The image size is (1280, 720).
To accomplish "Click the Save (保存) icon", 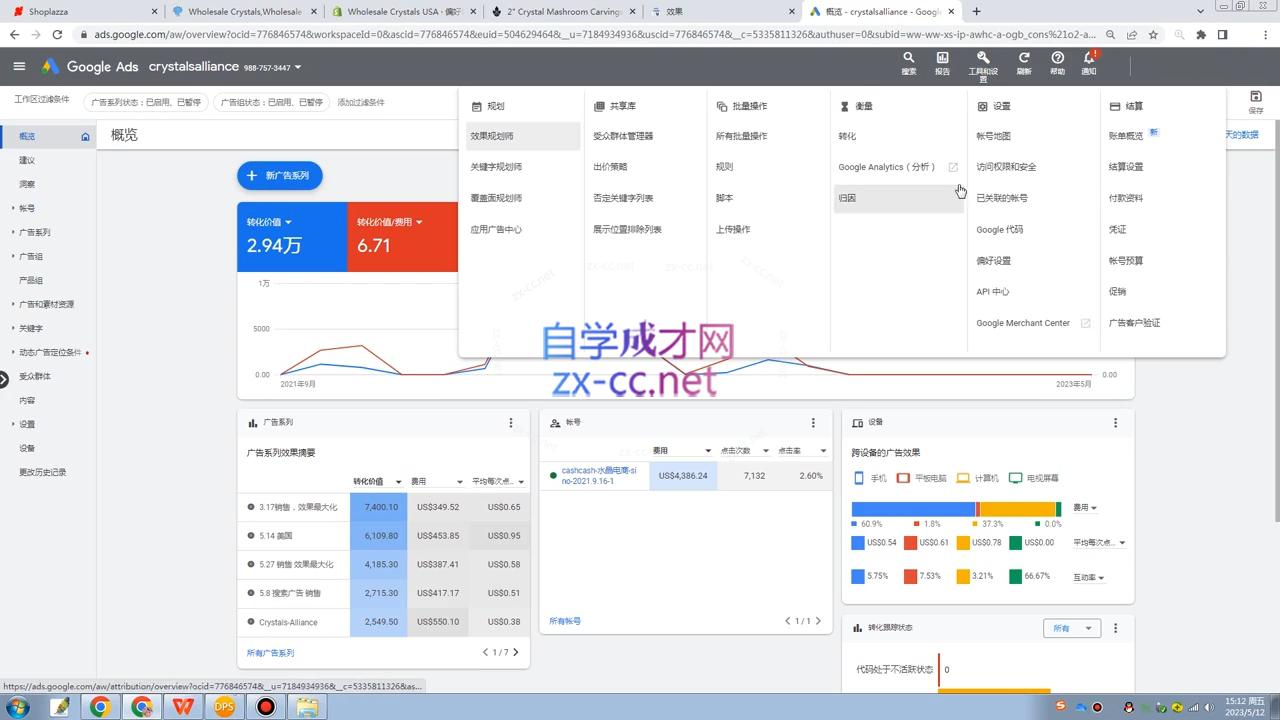I will 1256,101.
